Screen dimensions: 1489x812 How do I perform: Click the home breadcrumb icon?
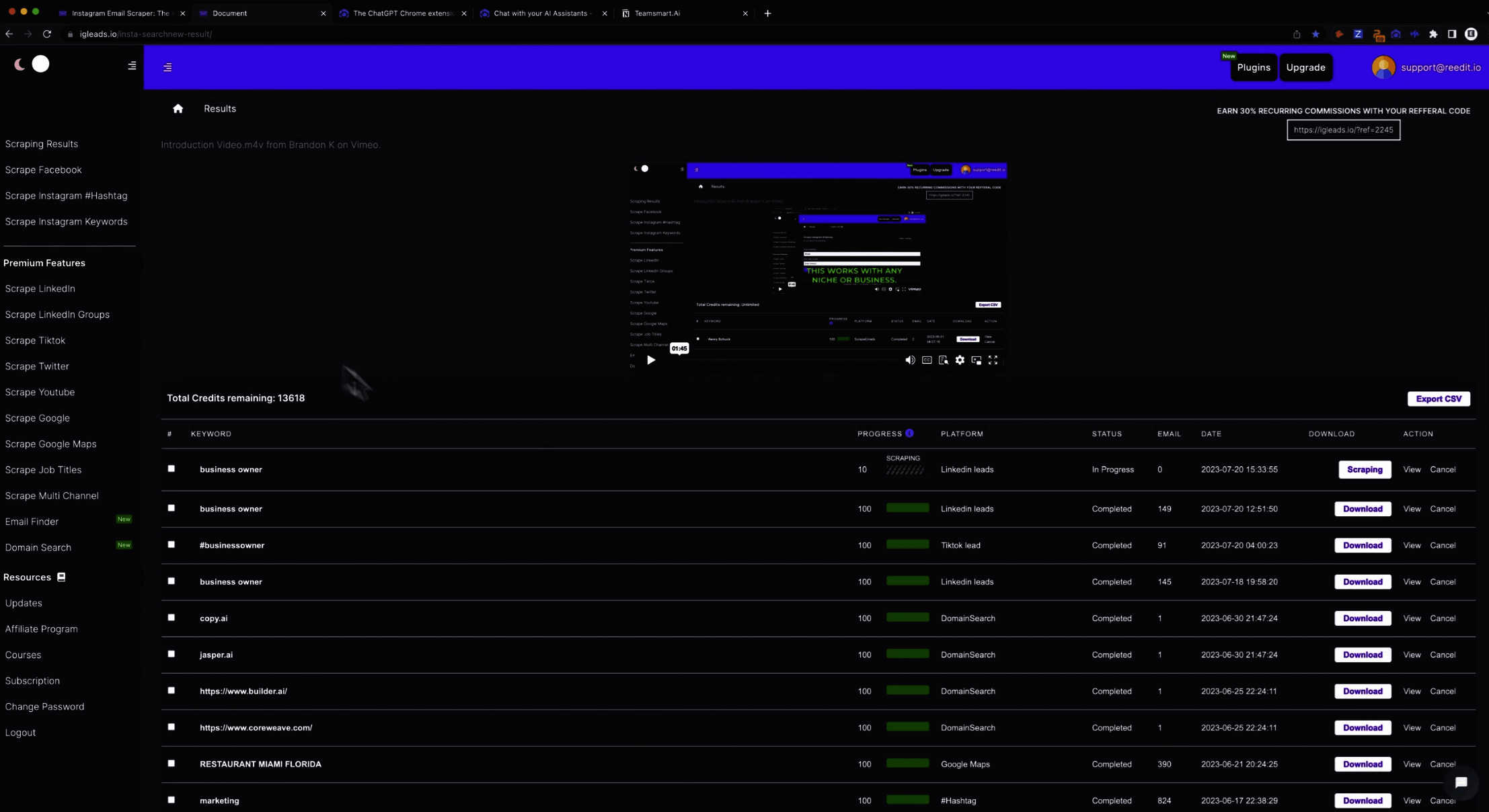[x=178, y=109]
